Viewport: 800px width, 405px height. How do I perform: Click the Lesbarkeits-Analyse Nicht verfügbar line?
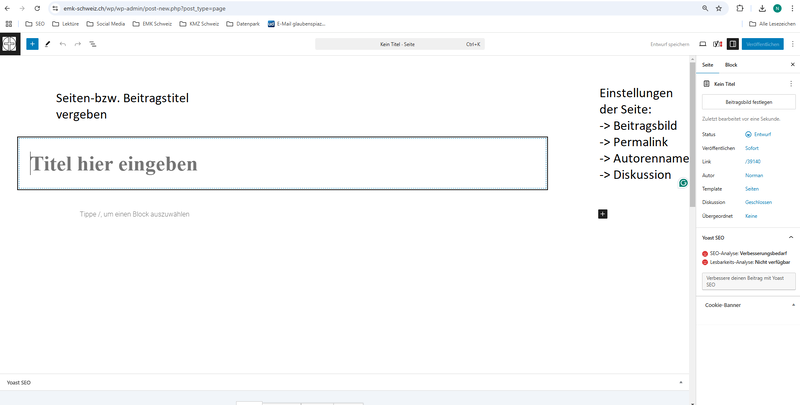click(746, 262)
